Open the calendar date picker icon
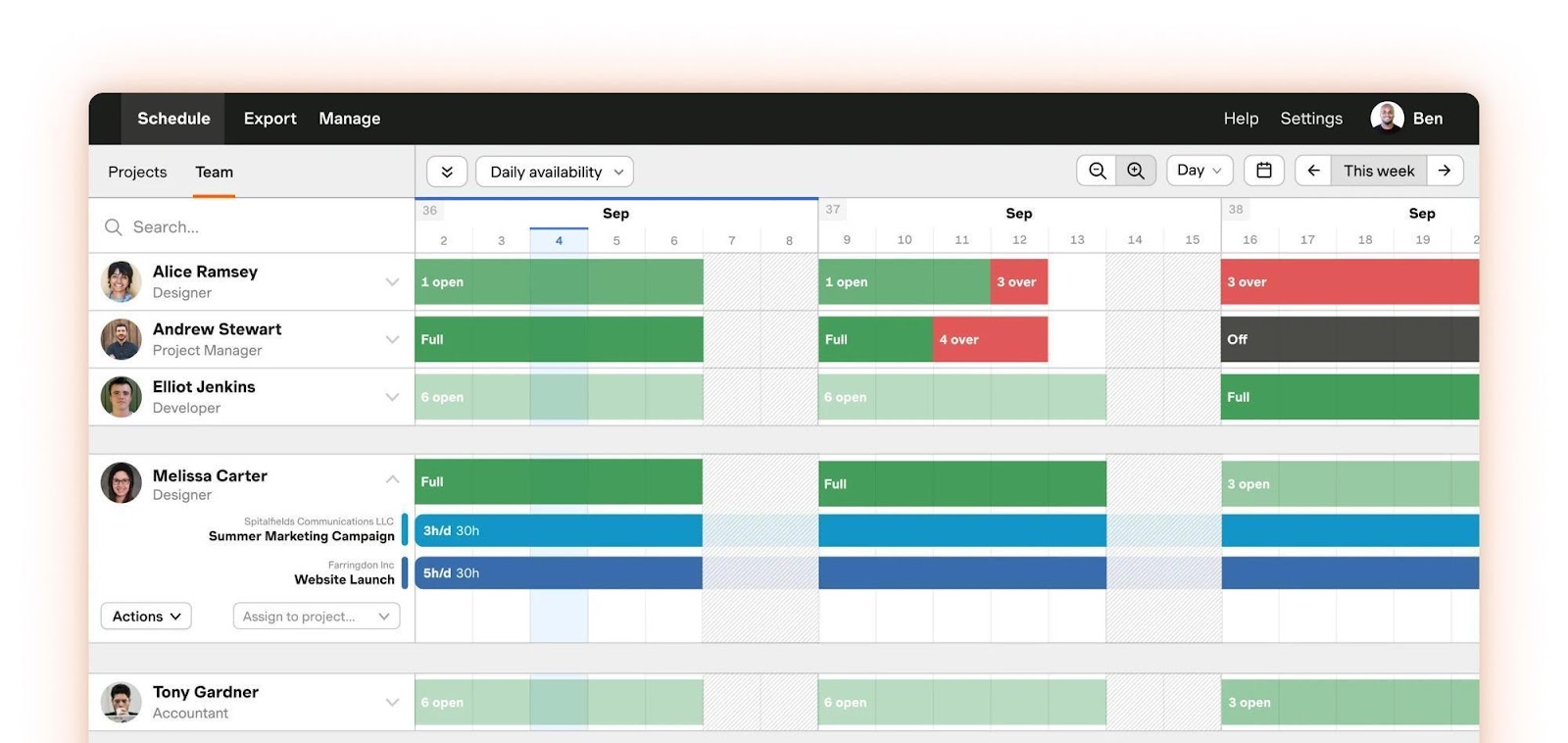The height and width of the screenshot is (743, 1568). [x=1264, y=171]
